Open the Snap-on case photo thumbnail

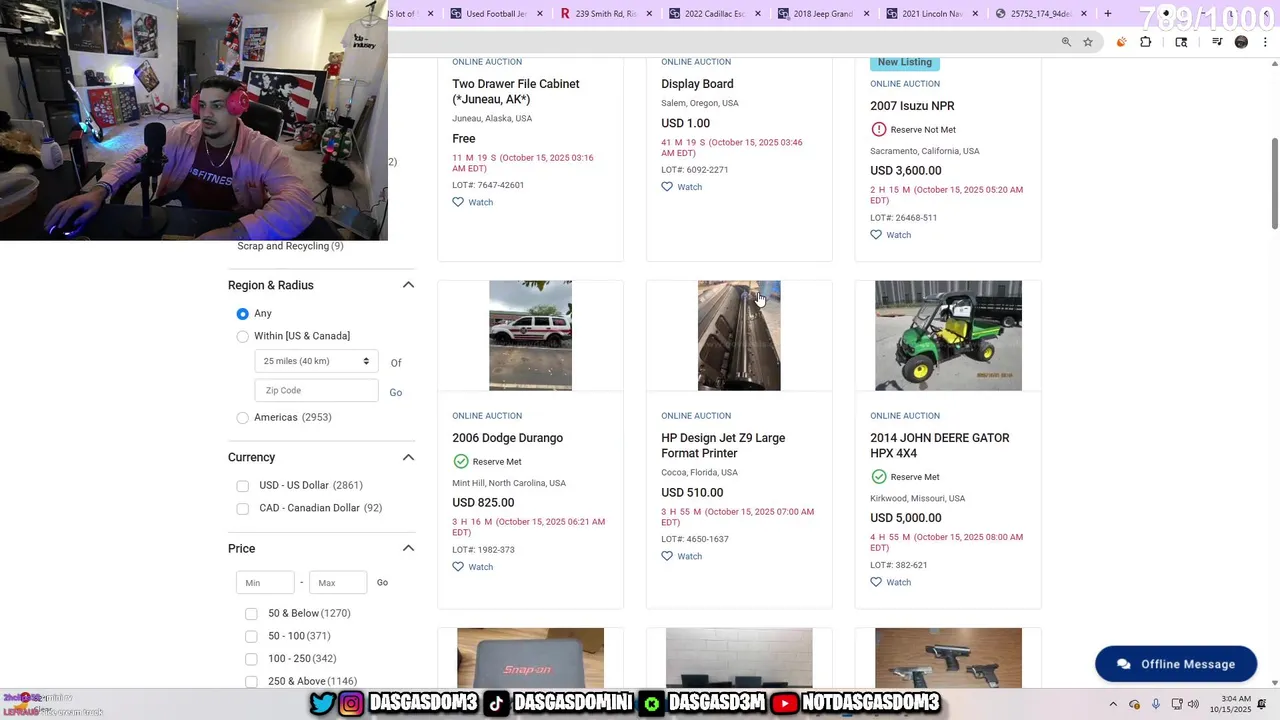click(x=530, y=658)
